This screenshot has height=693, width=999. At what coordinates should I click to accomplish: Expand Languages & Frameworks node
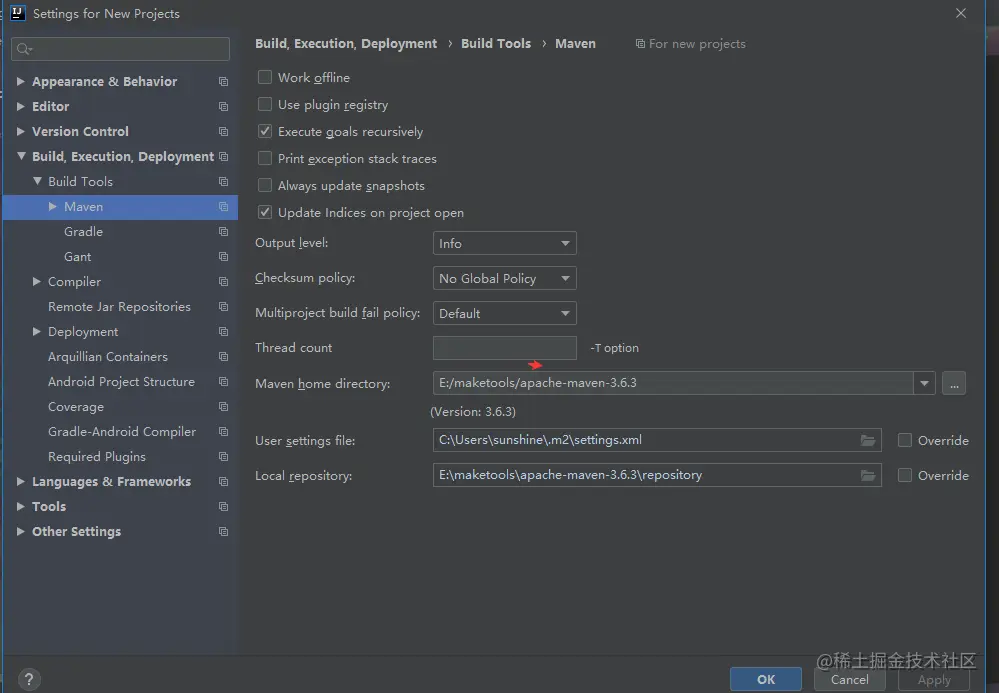tap(20, 482)
